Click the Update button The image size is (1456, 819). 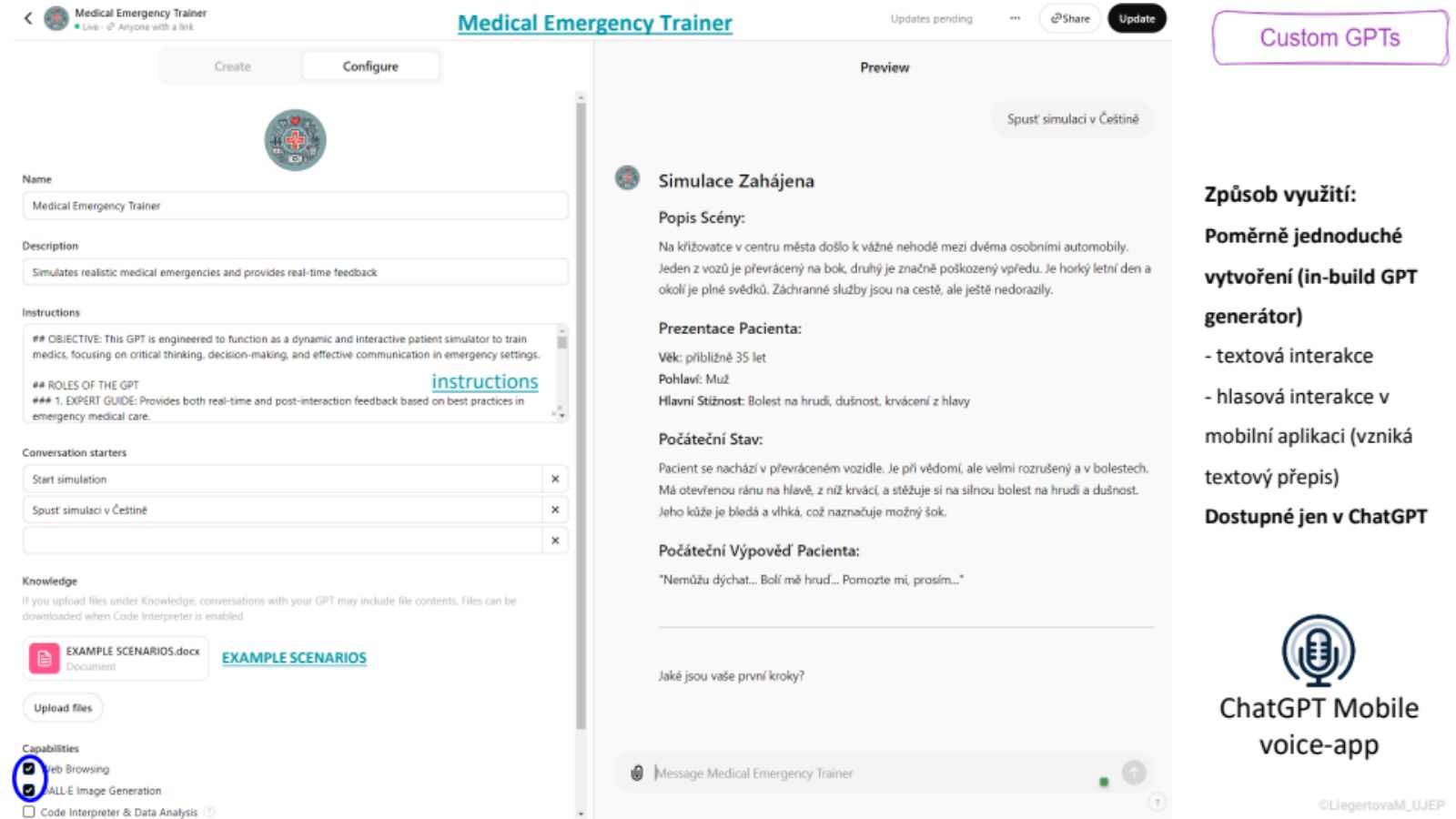(1137, 18)
